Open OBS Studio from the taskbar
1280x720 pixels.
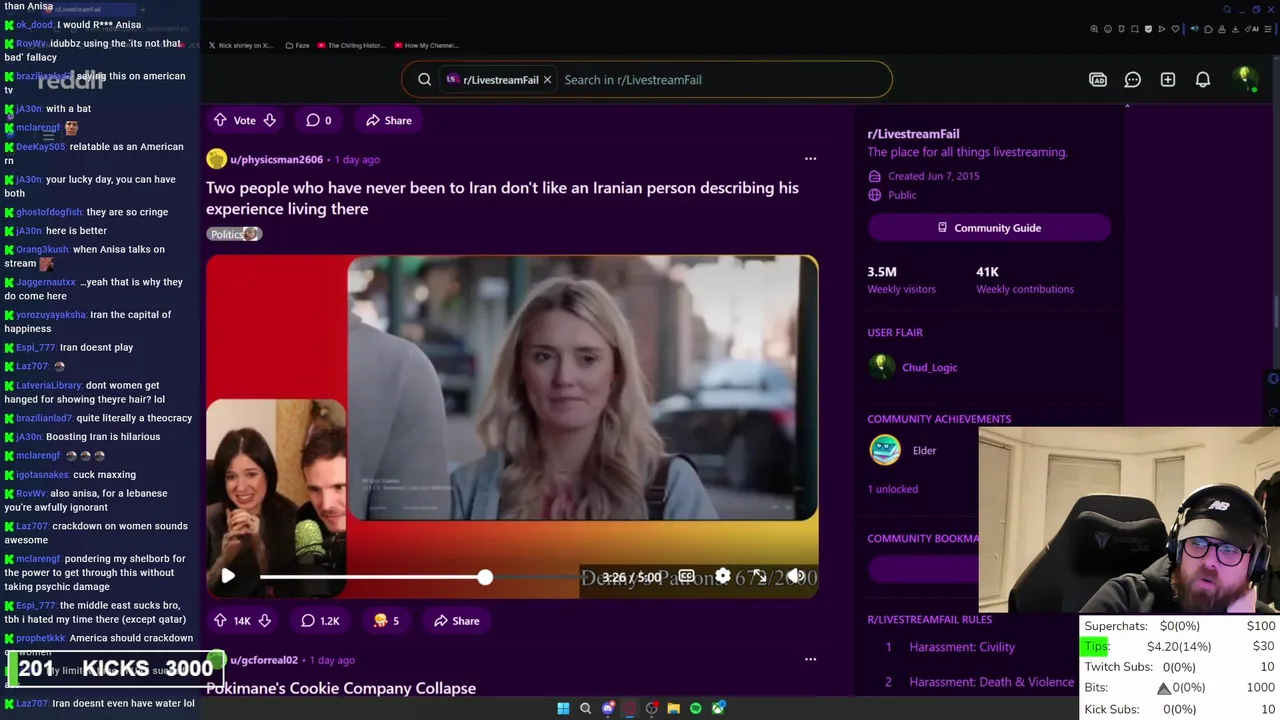click(651, 708)
